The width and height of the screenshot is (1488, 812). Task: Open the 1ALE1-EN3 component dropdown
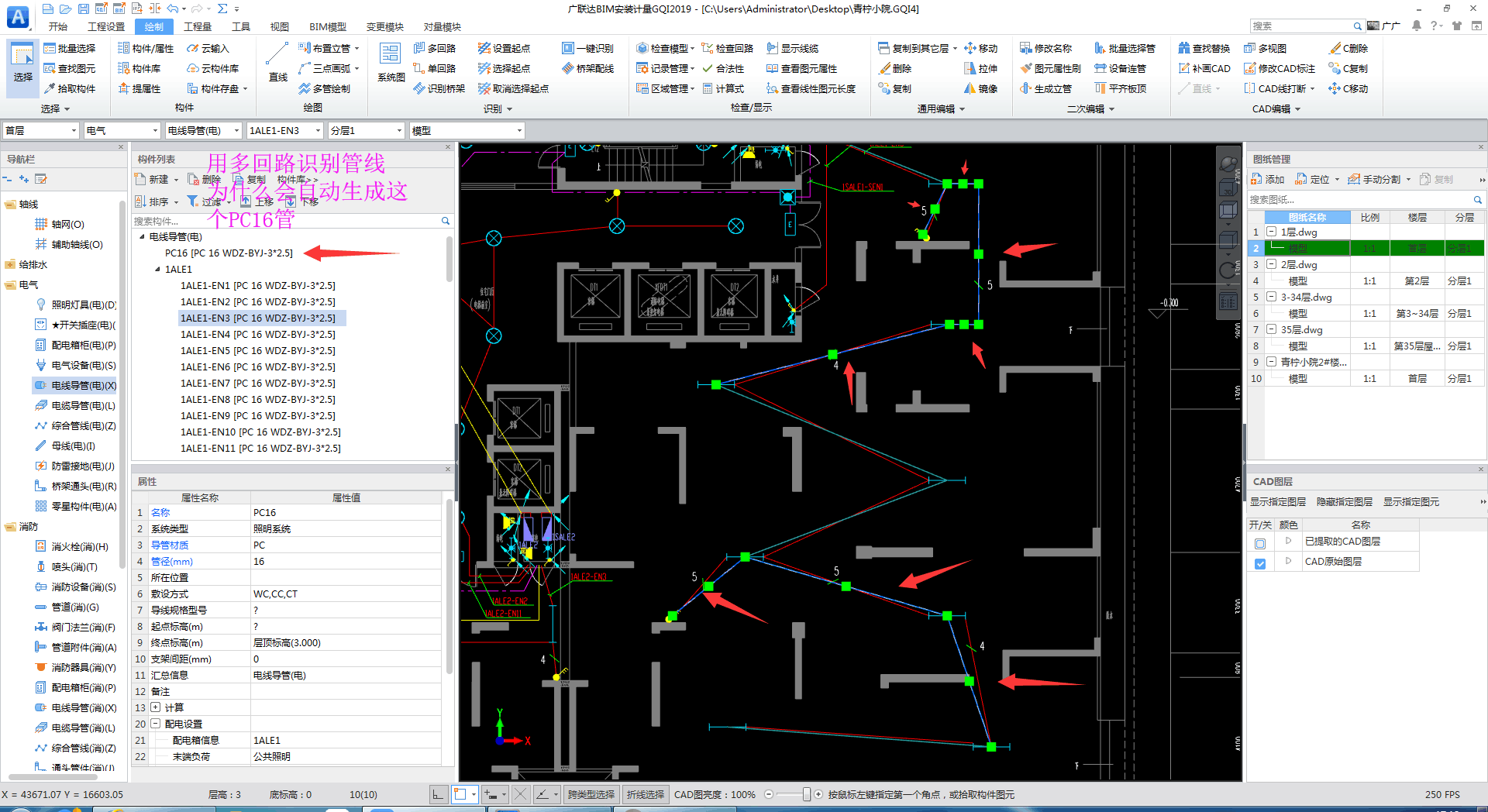point(284,130)
